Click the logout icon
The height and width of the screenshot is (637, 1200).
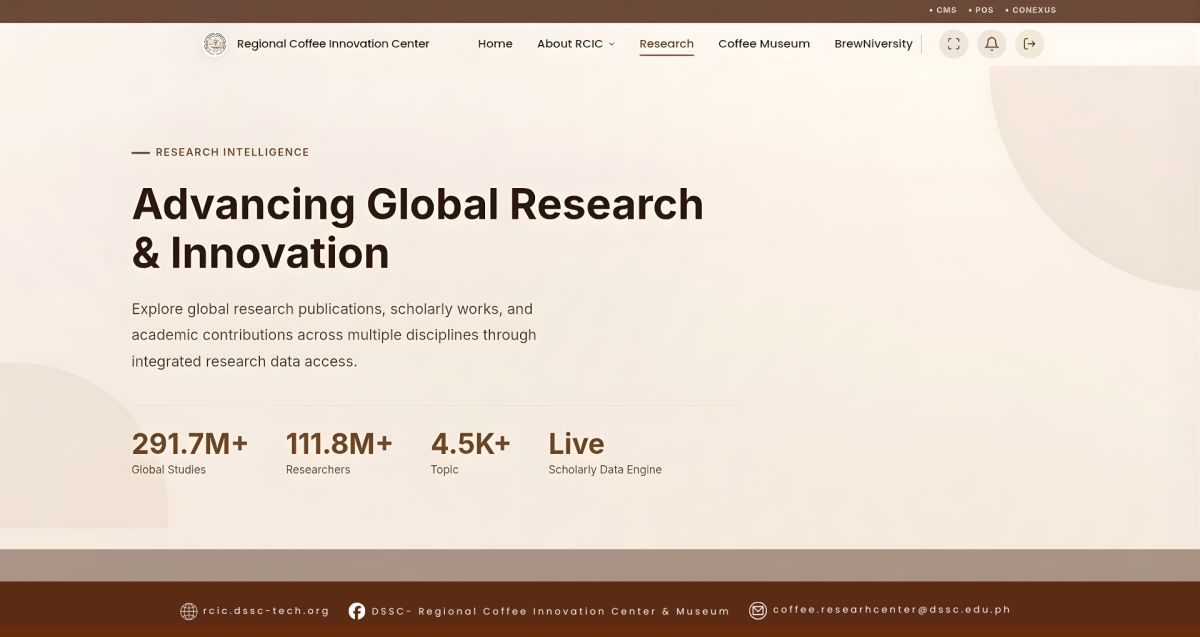pyautogui.click(x=1030, y=44)
